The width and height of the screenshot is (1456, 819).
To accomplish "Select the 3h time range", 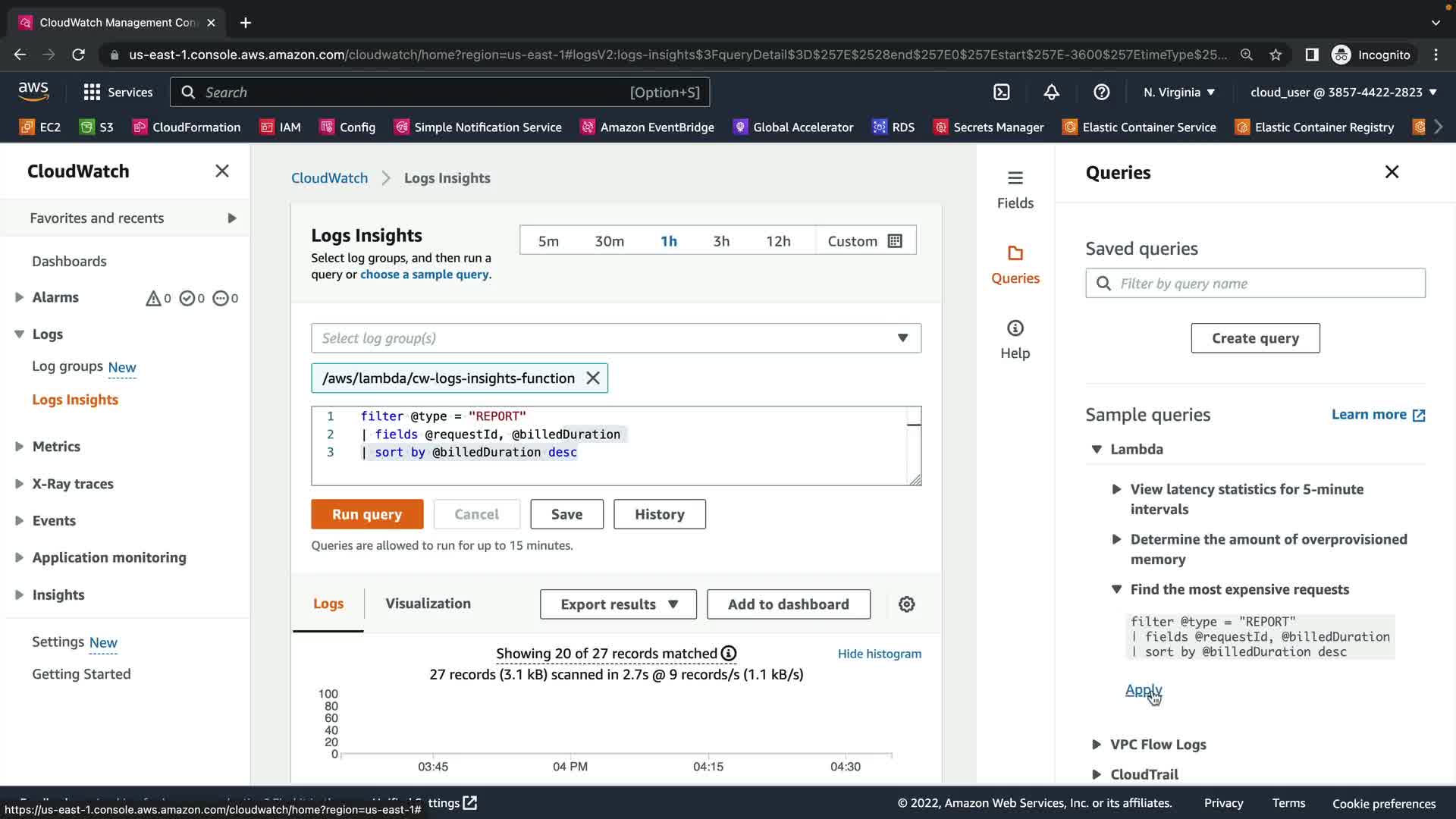I will click(720, 241).
